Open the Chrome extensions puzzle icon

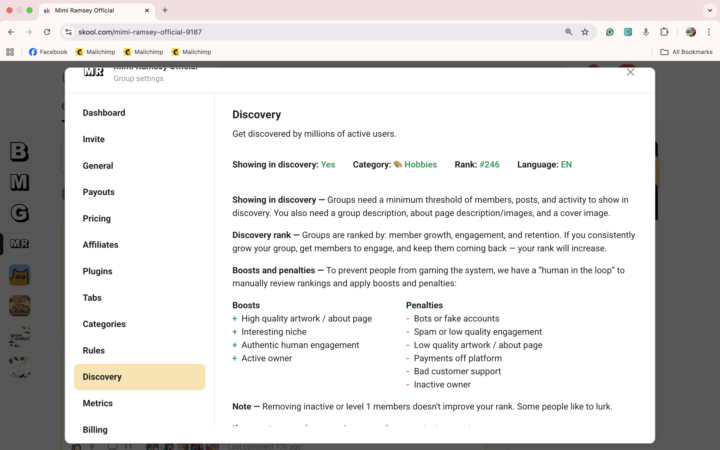tap(664, 32)
